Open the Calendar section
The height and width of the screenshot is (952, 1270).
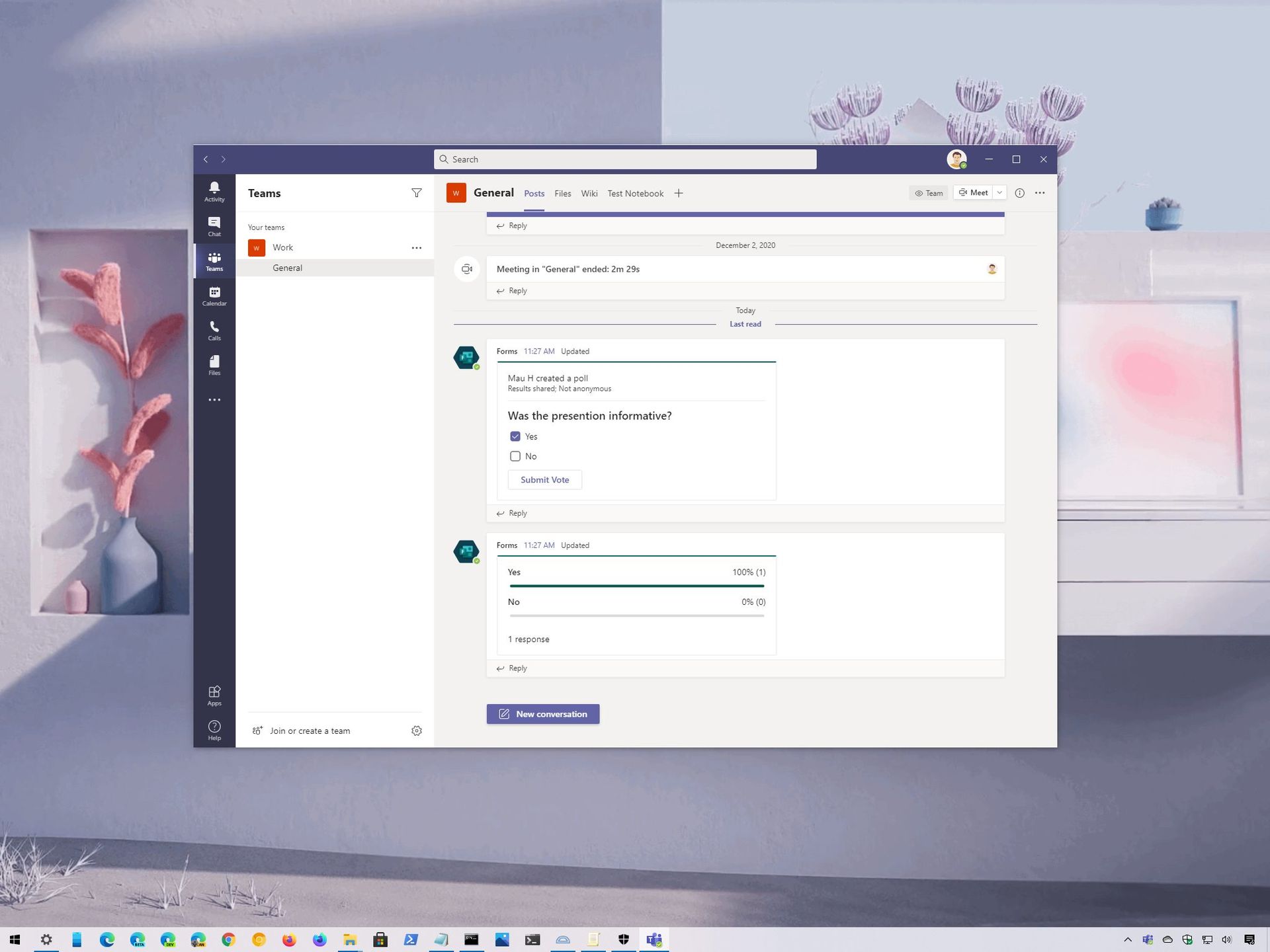(x=214, y=296)
